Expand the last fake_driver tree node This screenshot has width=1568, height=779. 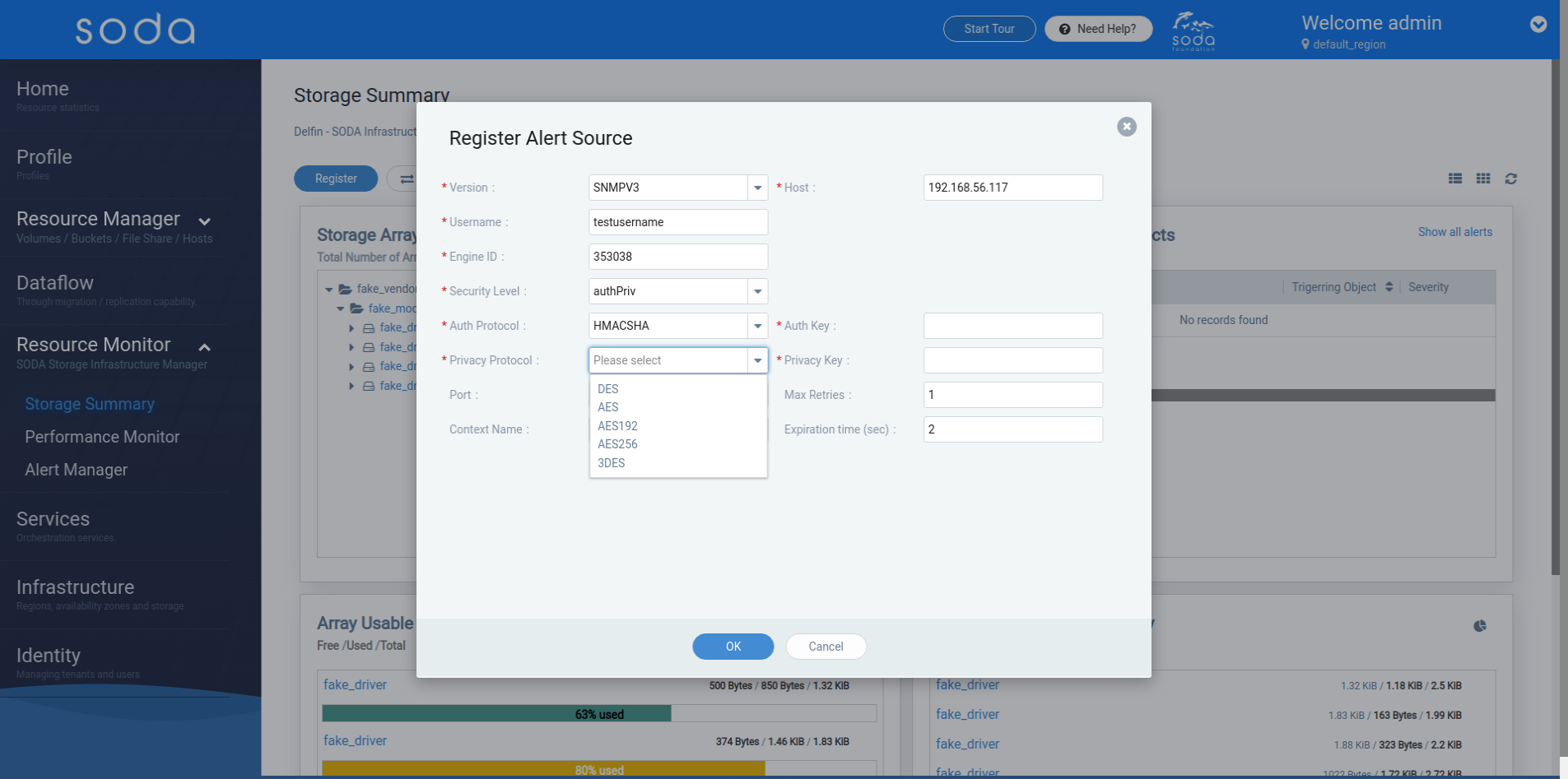tap(352, 386)
